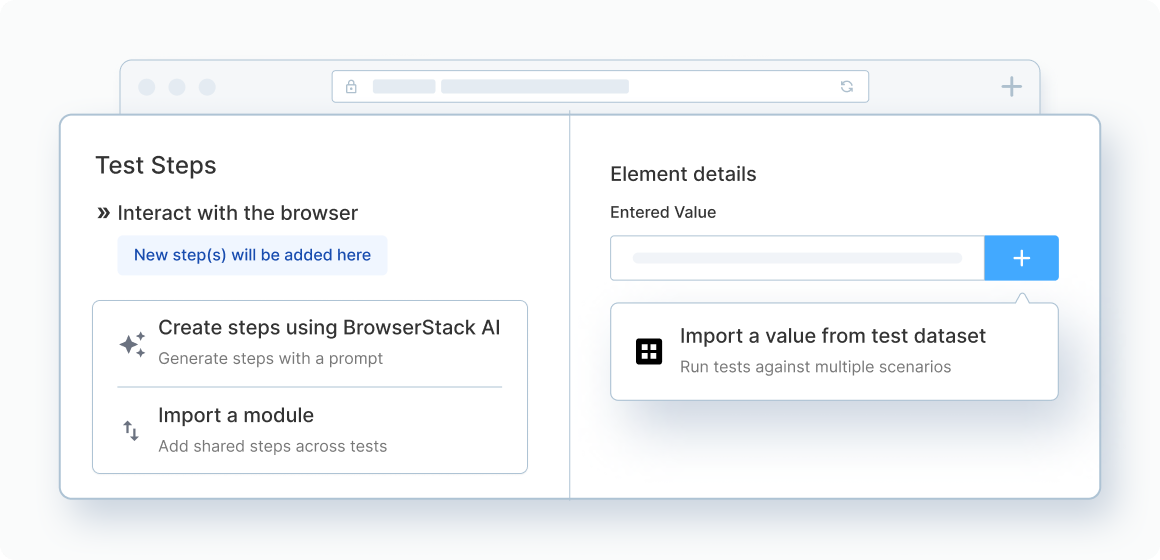The image size is (1160, 560).
Task: Click the Test Steps heading
Action: click(x=156, y=166)
